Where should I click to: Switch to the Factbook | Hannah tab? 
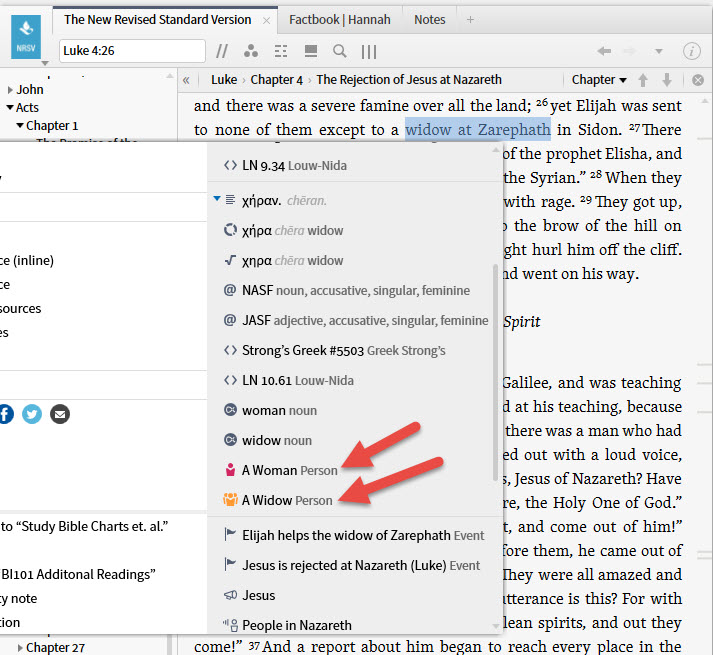click(340, 20)
